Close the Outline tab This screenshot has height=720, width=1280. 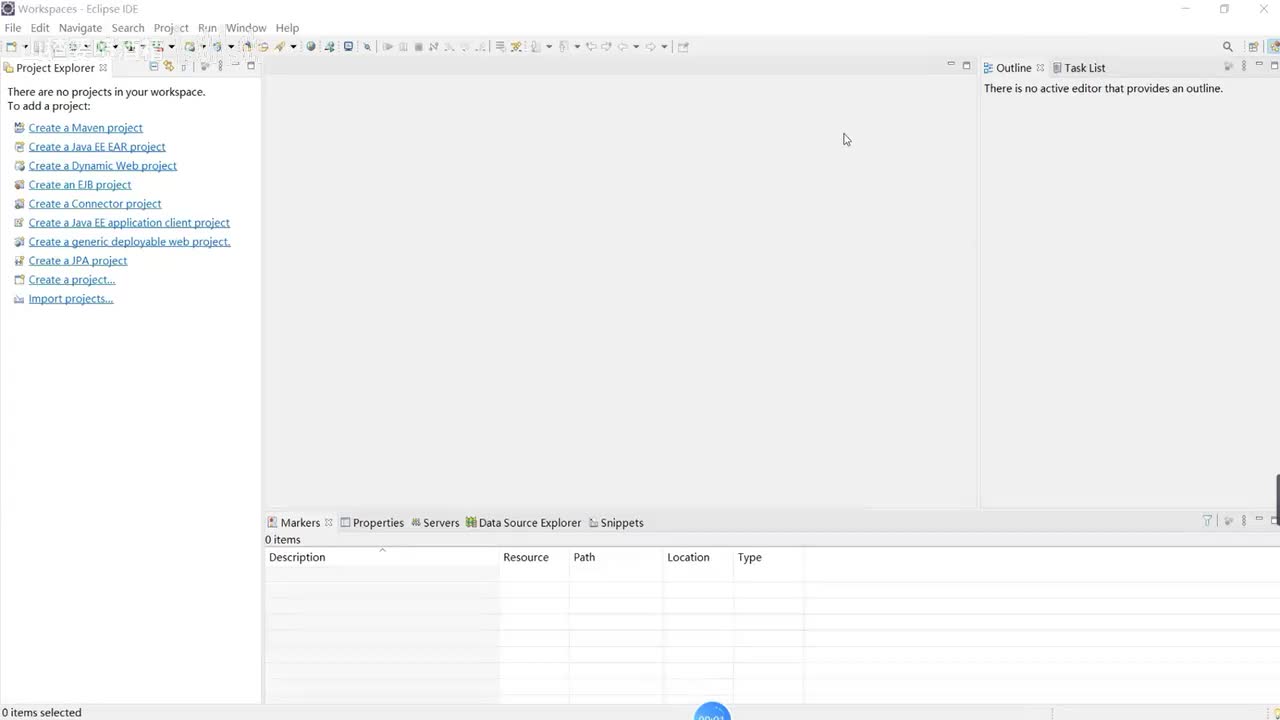pyautogui.click(x=1040, y=68)
